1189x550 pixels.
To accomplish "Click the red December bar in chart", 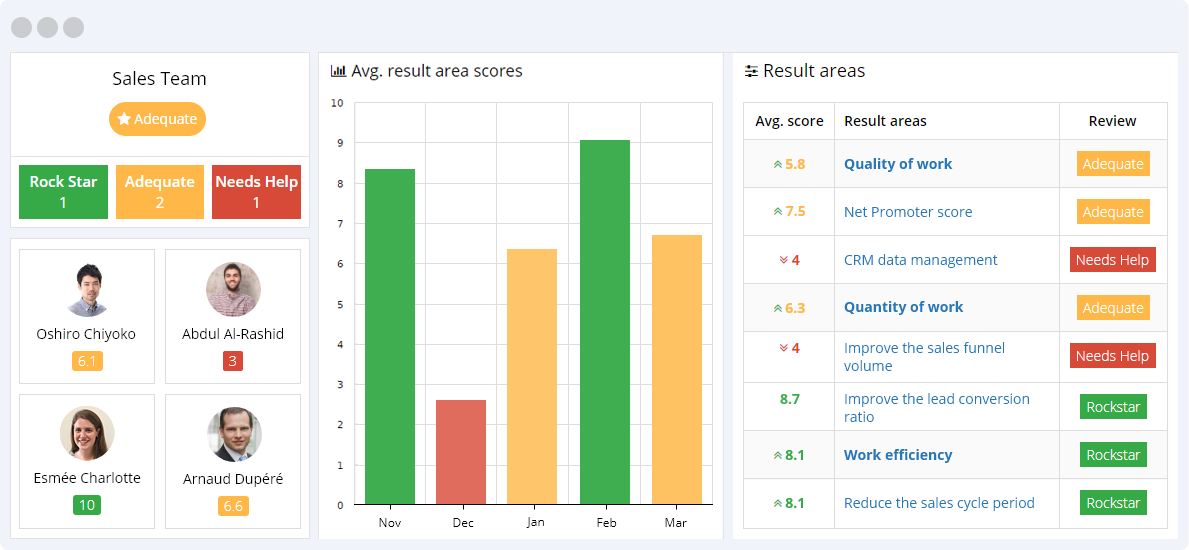I will [x=461, y=452].
